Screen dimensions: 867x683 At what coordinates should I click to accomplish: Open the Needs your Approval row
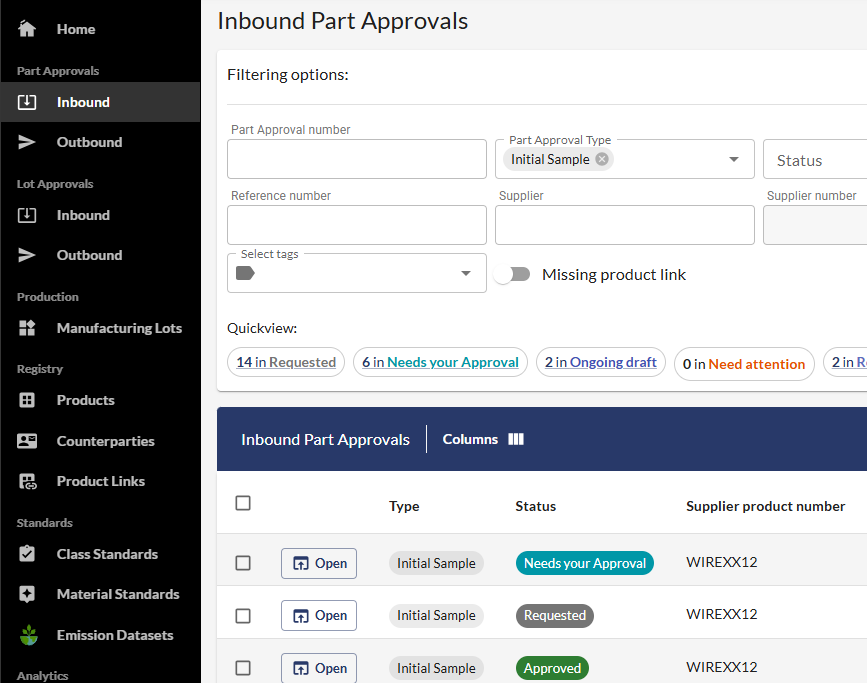319,563
